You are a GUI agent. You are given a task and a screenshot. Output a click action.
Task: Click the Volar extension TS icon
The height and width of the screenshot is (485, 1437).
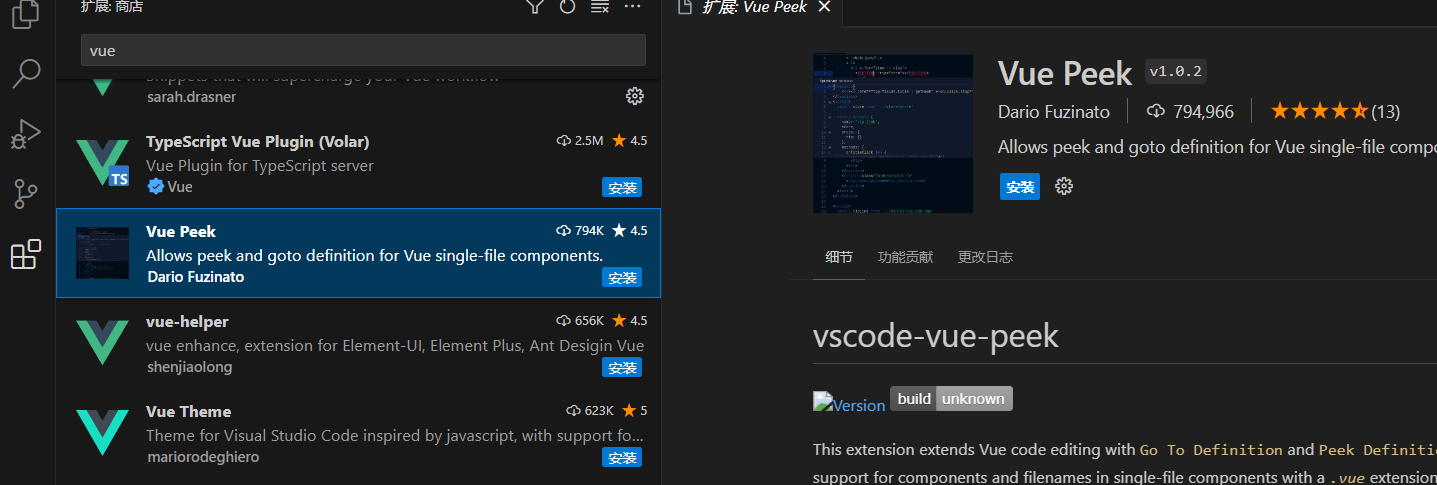click(x=103, y=163)
